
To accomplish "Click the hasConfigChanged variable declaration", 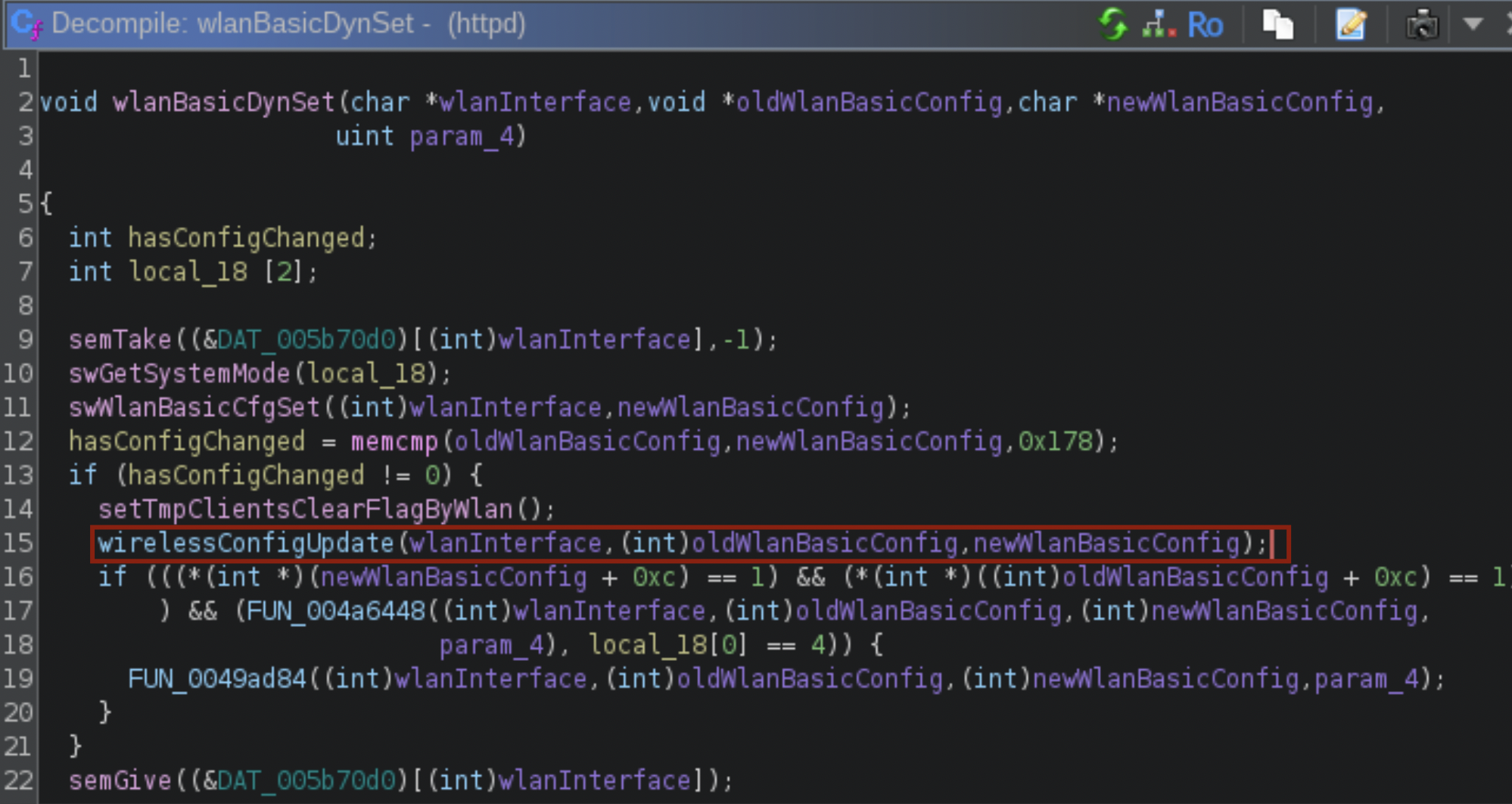I will (248, 237).
